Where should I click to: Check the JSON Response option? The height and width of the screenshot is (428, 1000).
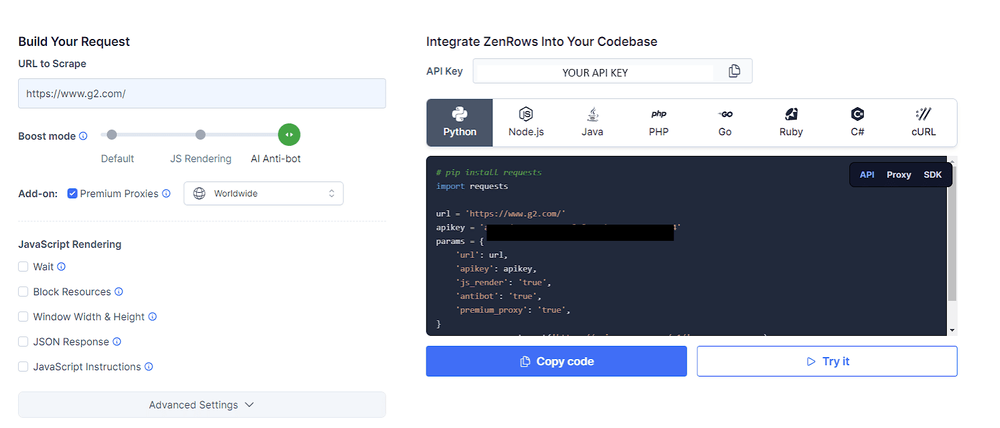pyautogui.click(x=23, y=341)
